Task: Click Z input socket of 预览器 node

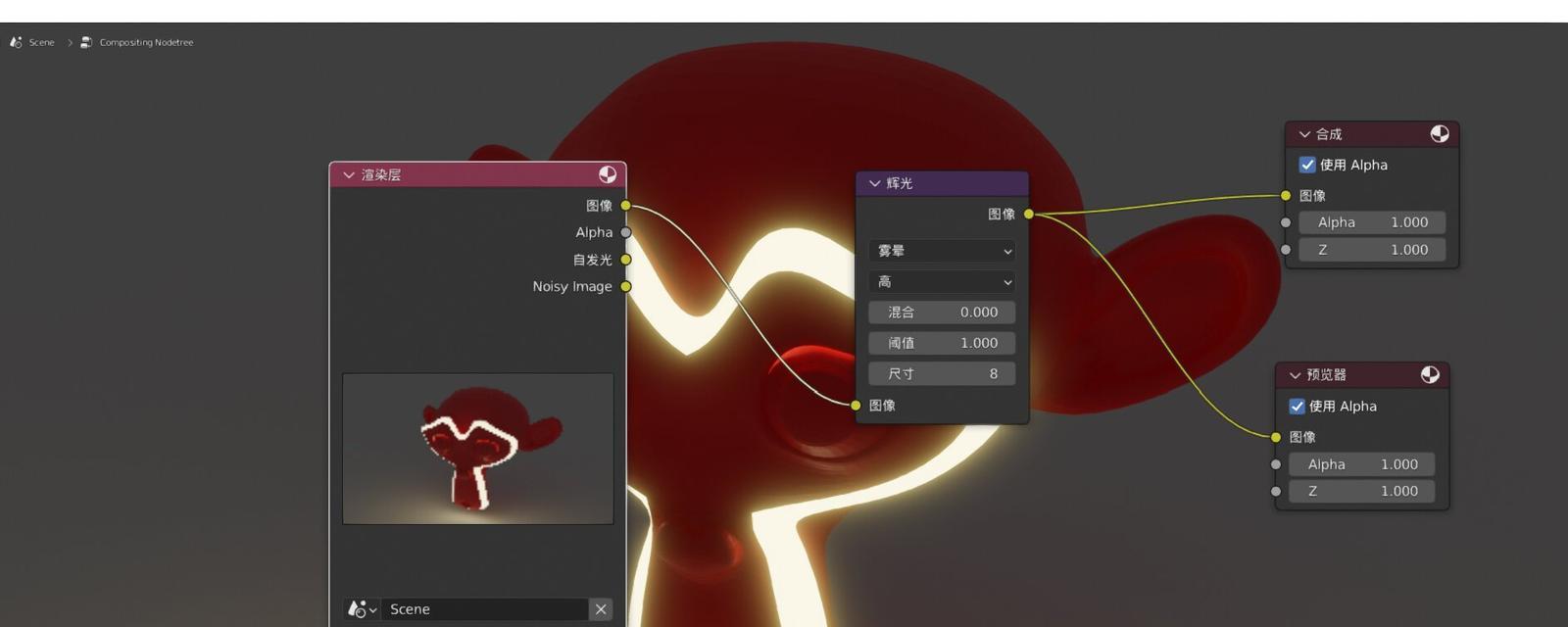Action: pyautogui.click(x=1276, y=491)
